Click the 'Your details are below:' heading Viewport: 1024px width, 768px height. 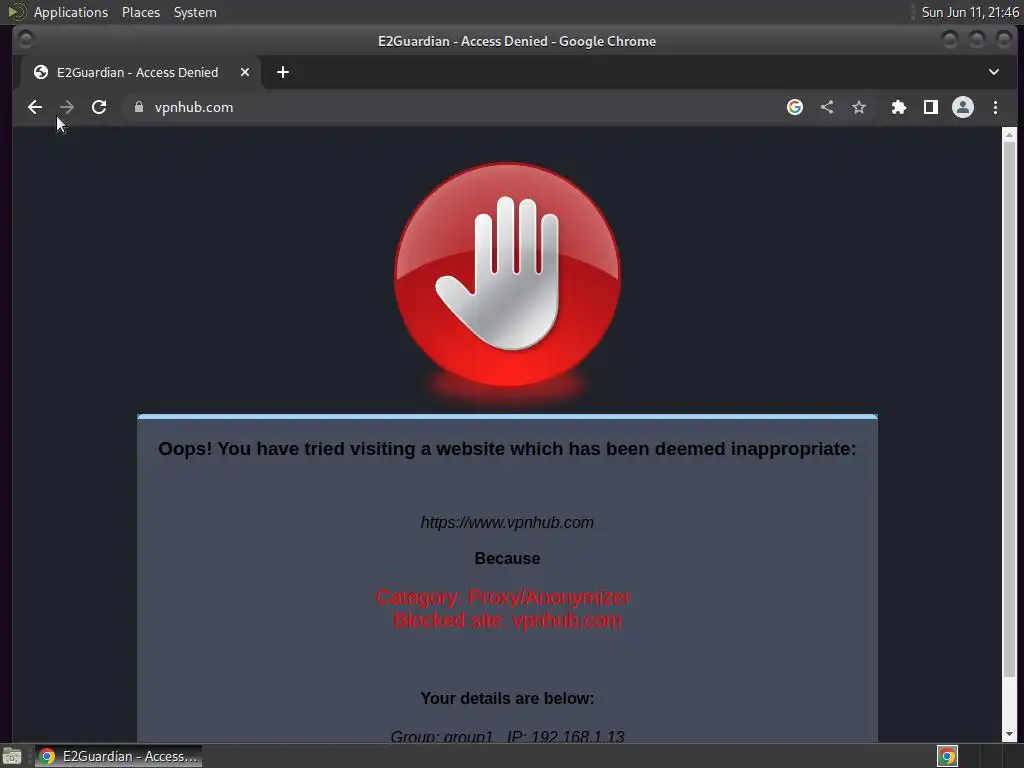point(507,698)
